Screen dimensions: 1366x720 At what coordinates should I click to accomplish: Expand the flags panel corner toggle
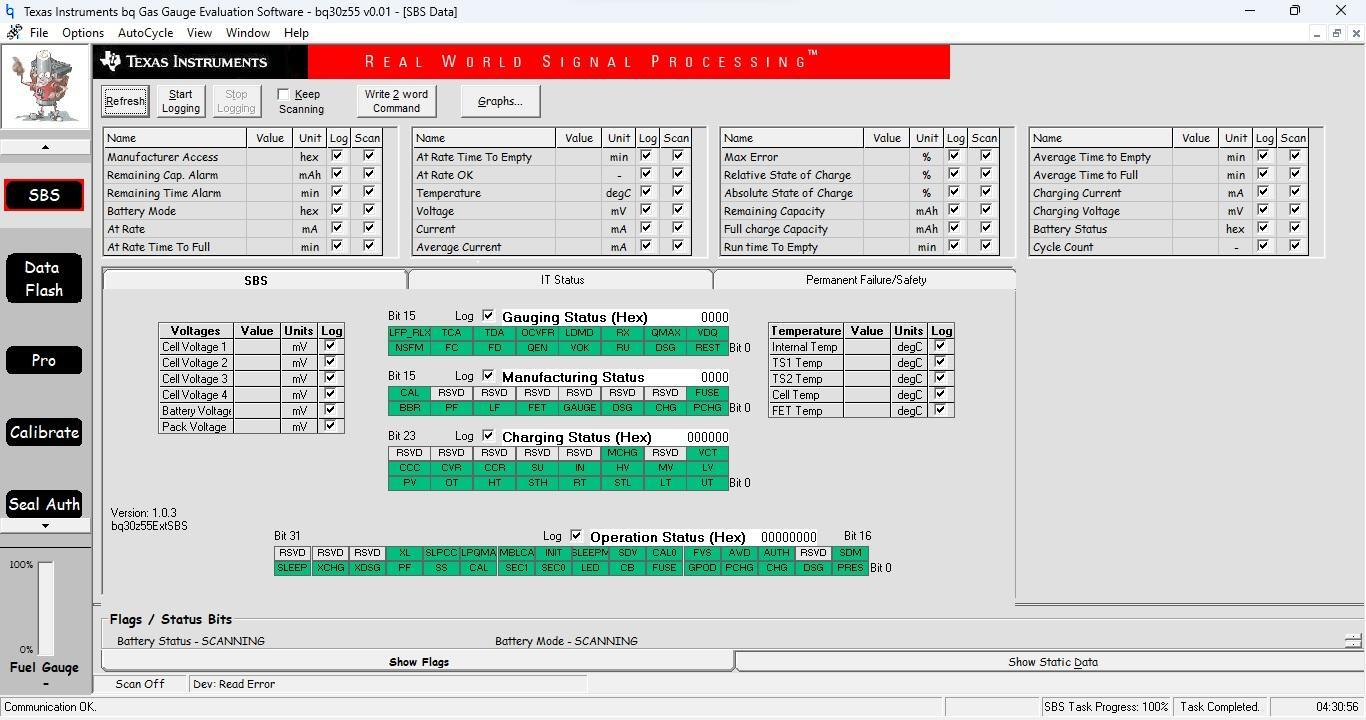(x=1353, y=640)
